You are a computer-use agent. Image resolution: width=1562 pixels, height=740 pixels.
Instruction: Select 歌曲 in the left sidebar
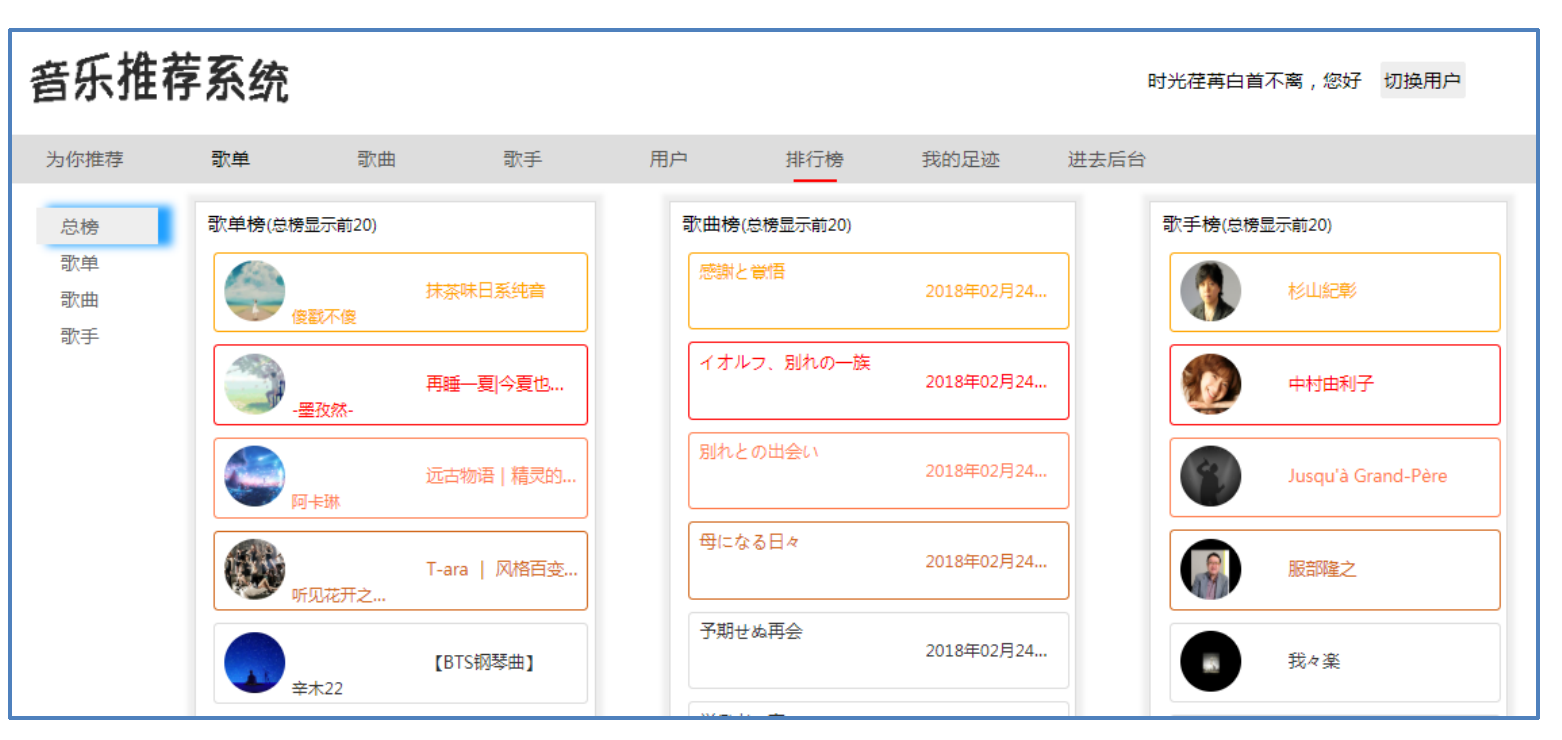(80, 300)
